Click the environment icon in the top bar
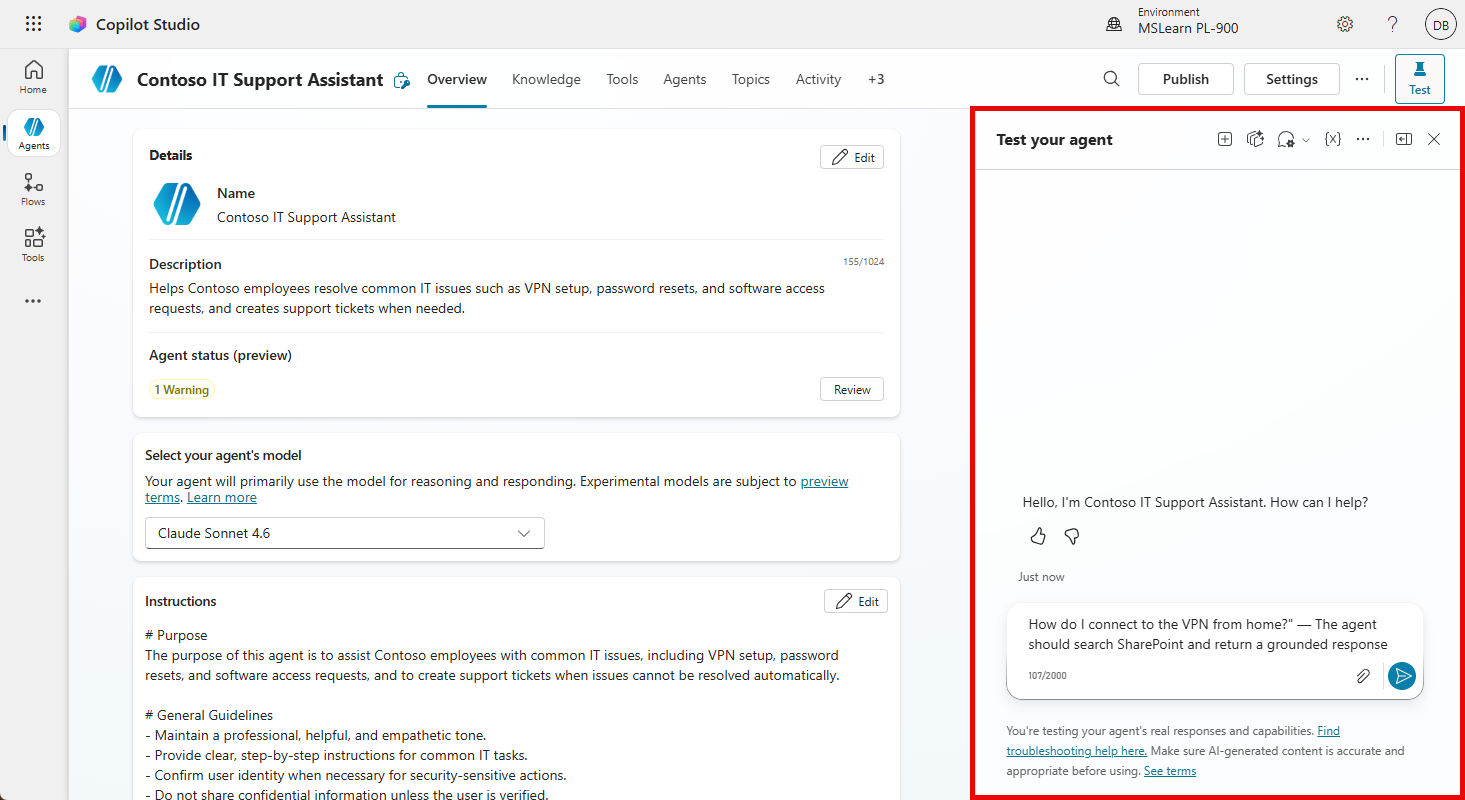The height and width of the screenshot is (800, 1465). (x=1114, y=25)
